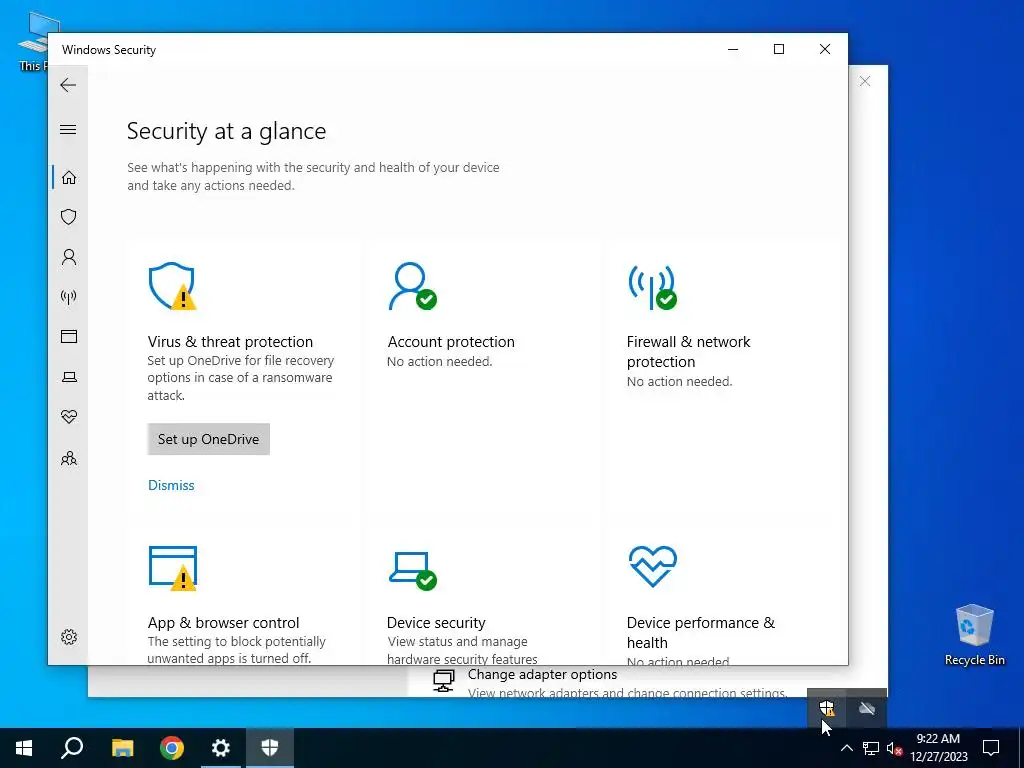Open Virus & threat protection heading
This screenshot has height=768, width=1024.
pyautogui.click(x=230, y=342)
